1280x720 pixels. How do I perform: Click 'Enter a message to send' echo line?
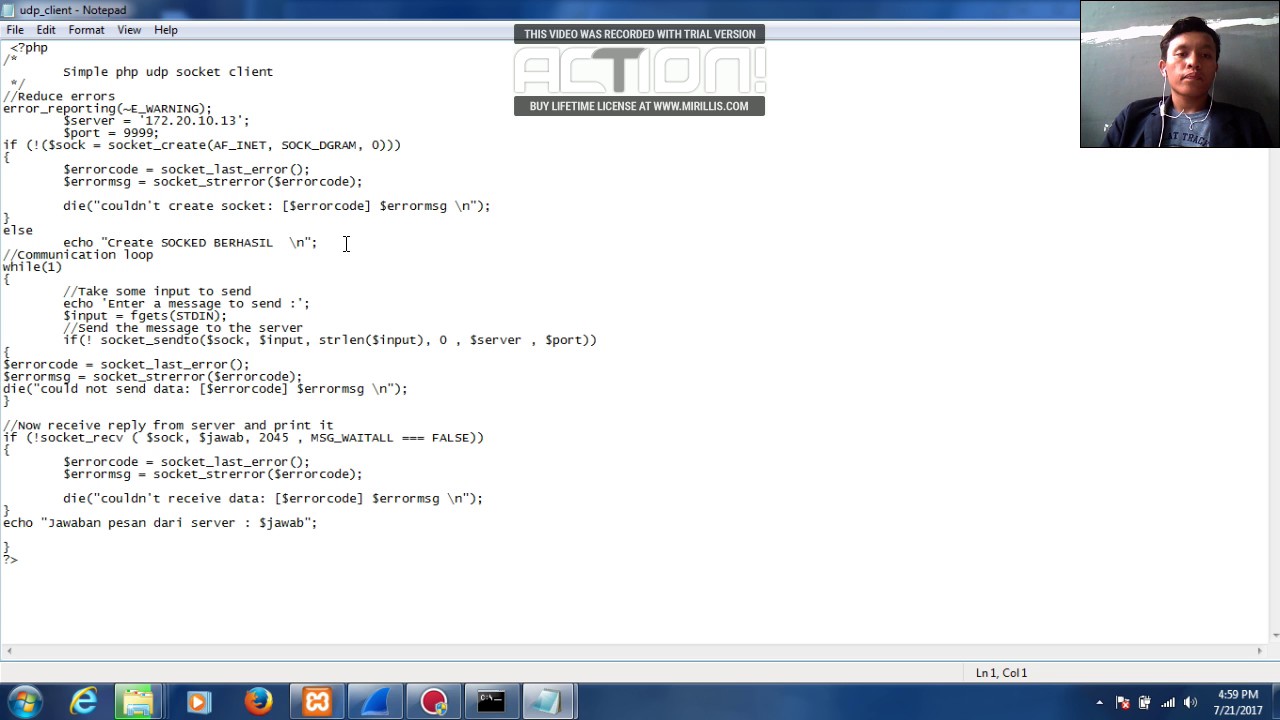click(187, 303)
